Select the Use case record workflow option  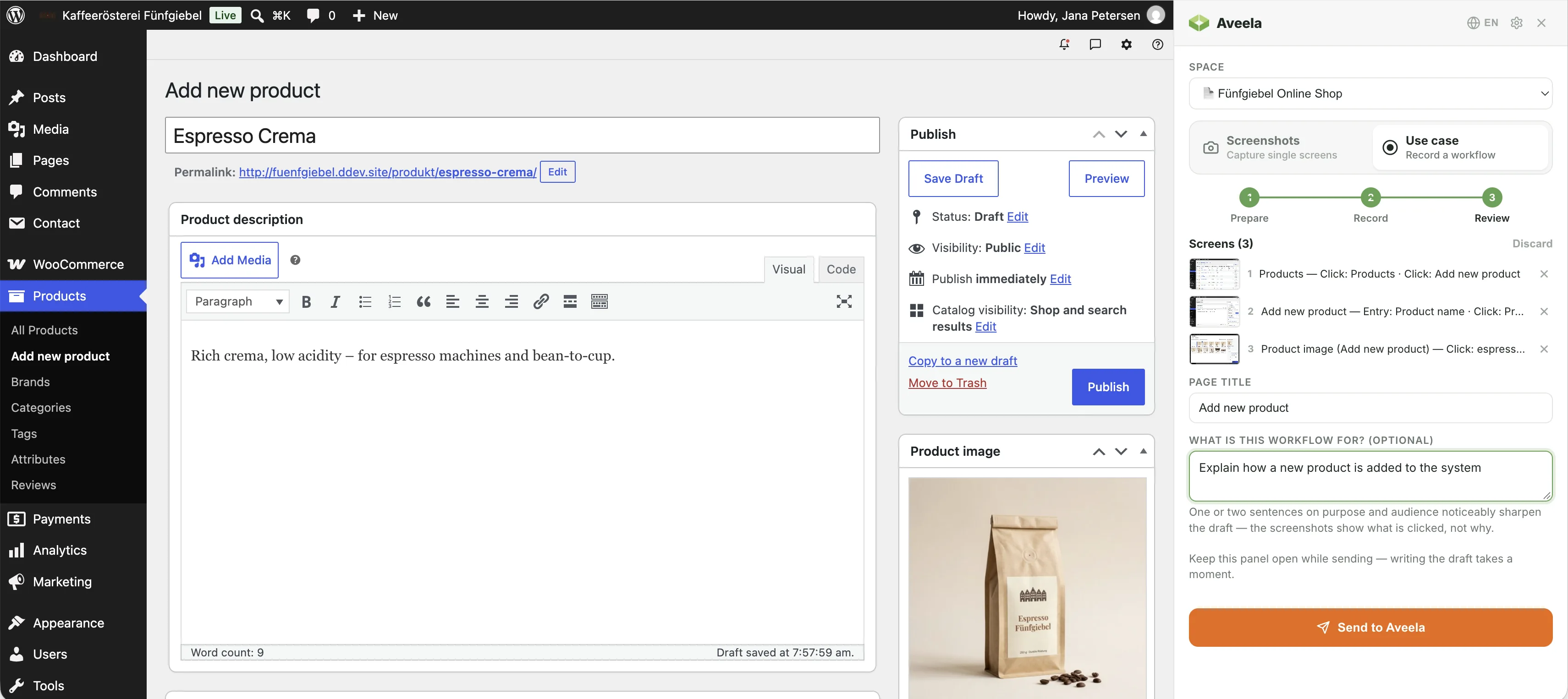(x=1460, y=147)
